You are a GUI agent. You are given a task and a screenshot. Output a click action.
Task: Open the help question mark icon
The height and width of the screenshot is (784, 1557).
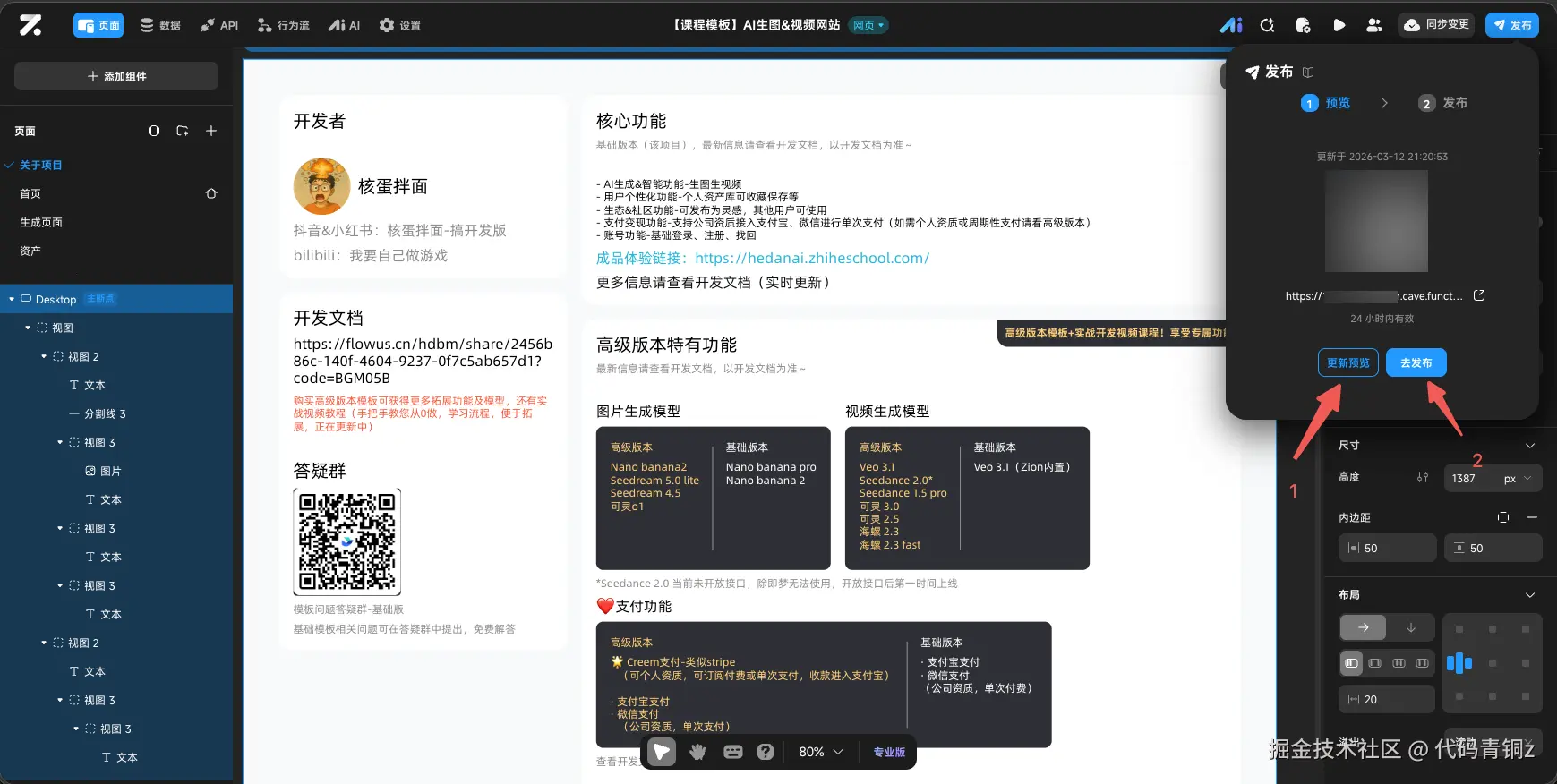click(x=766, y=752)
